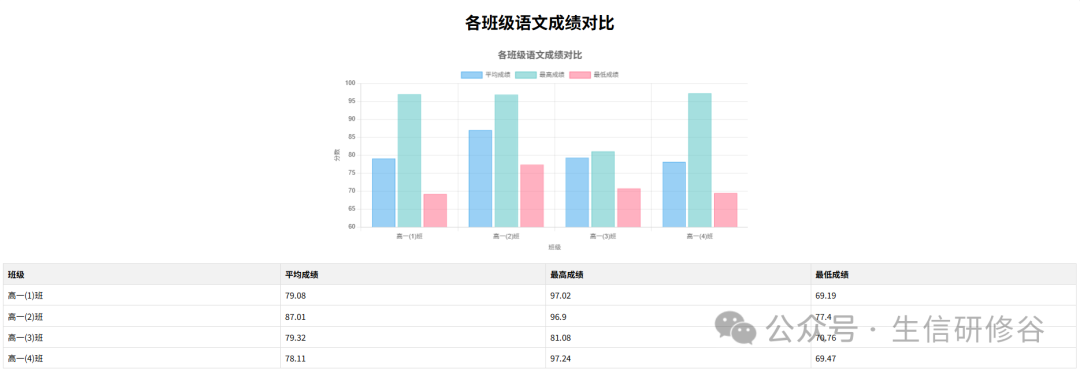Click the blue average bar for 高一(3)班

[x=577, y=192]
